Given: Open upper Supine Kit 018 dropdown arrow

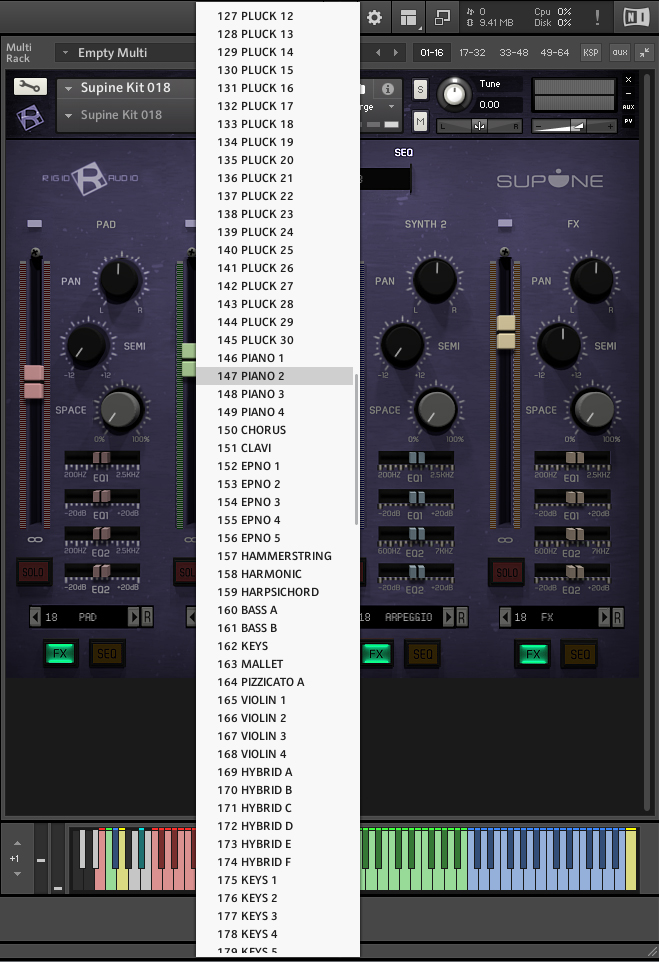Looking at the screenshot, I should (69, 88).
